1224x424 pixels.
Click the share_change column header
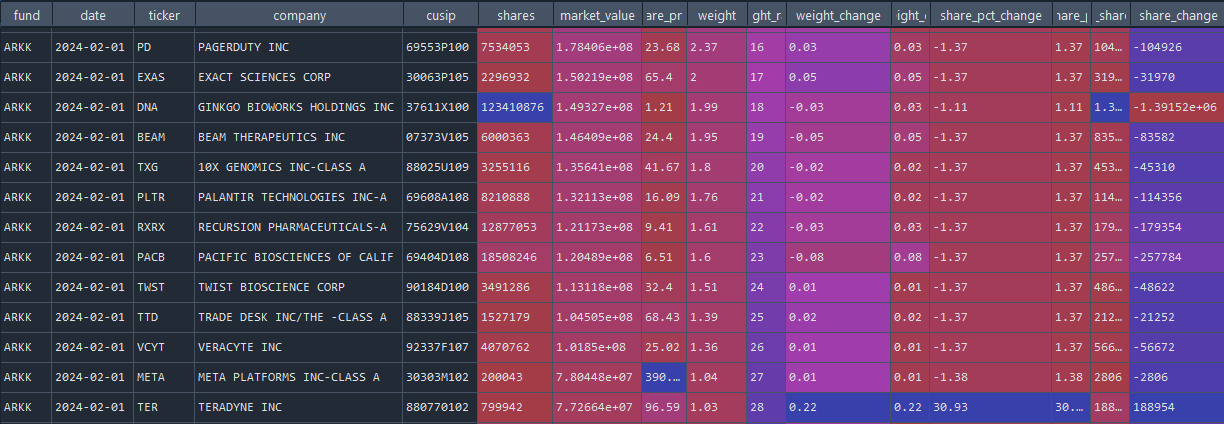click(1177, 16)
